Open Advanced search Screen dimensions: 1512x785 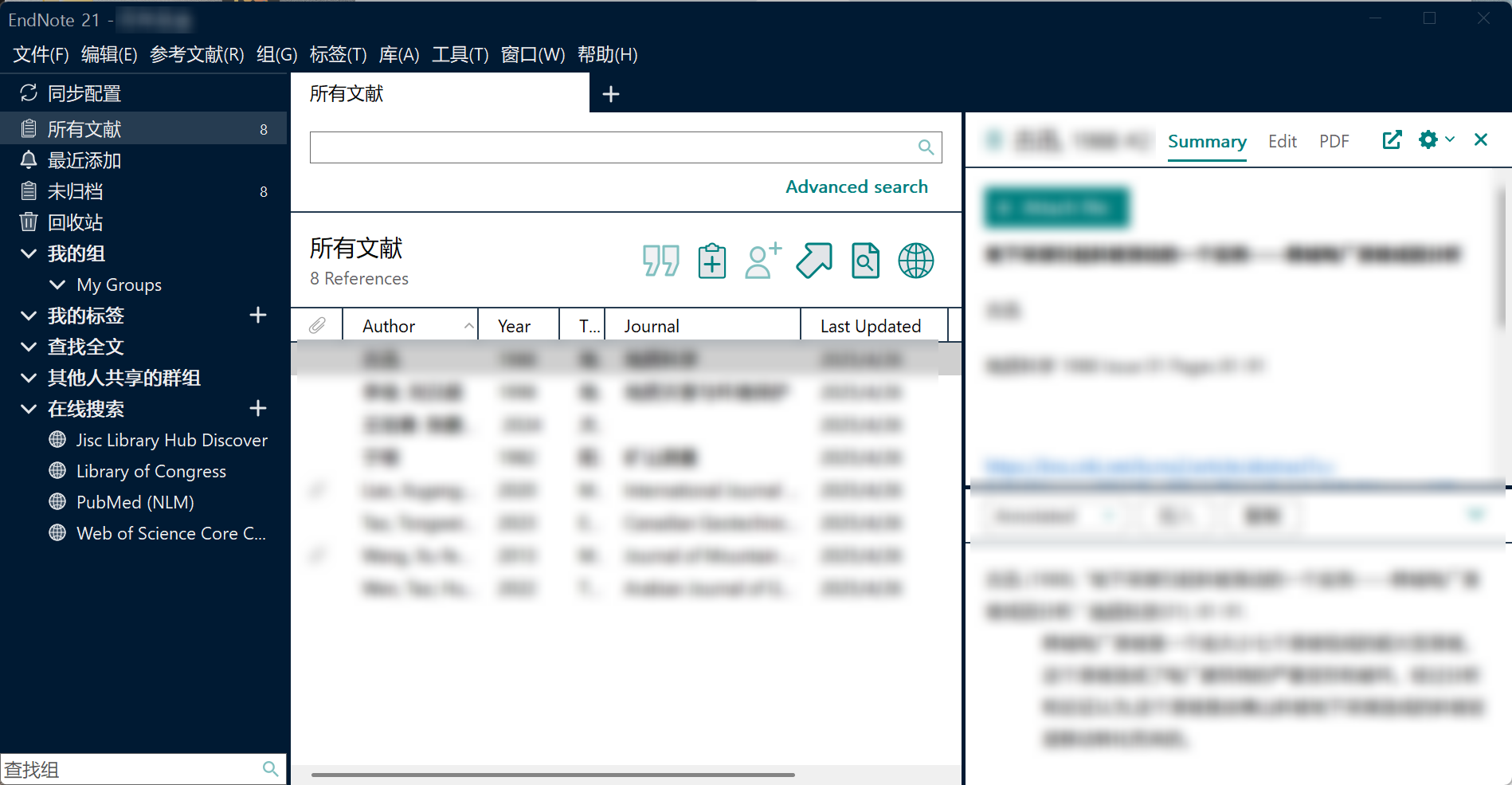coord(856,186)
